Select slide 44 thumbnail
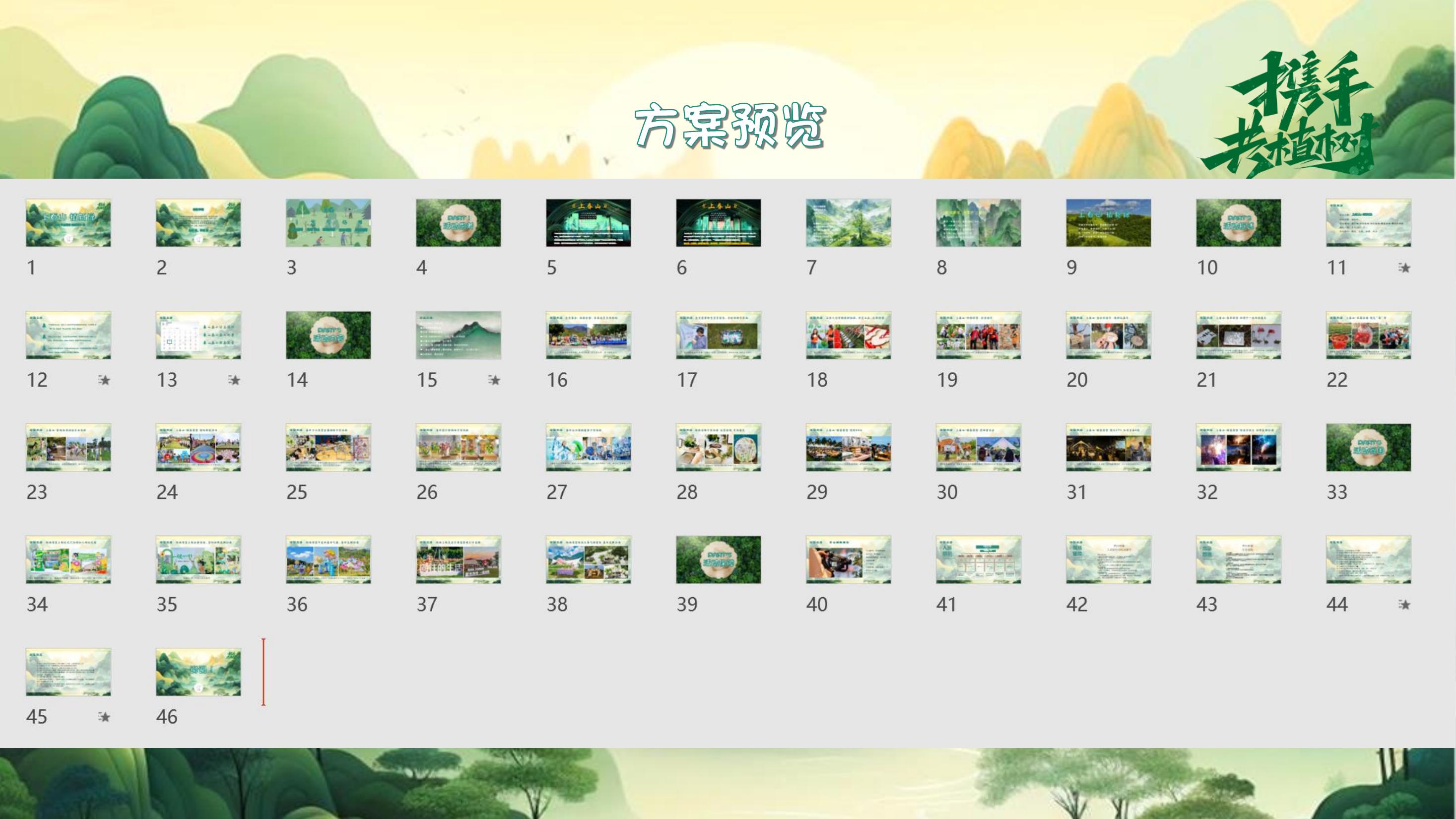 click(x=1368, y=560)
